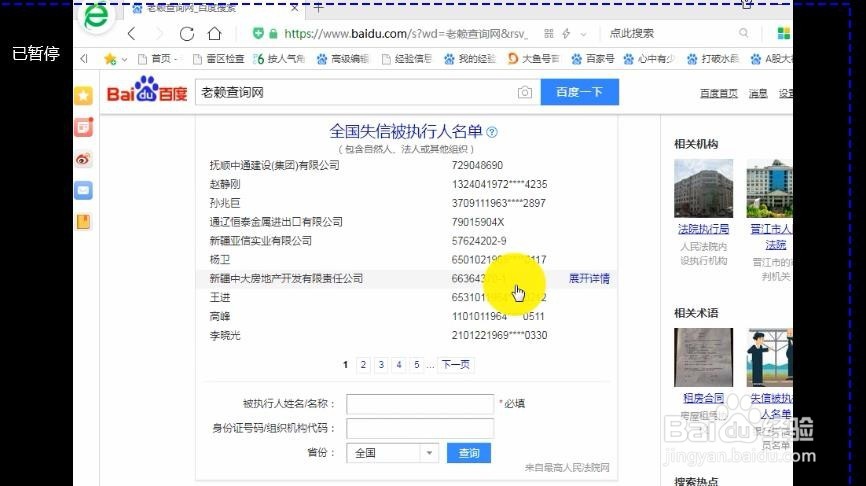Open 首页 bookmark

pyautogui.click(x=157, y=59)
